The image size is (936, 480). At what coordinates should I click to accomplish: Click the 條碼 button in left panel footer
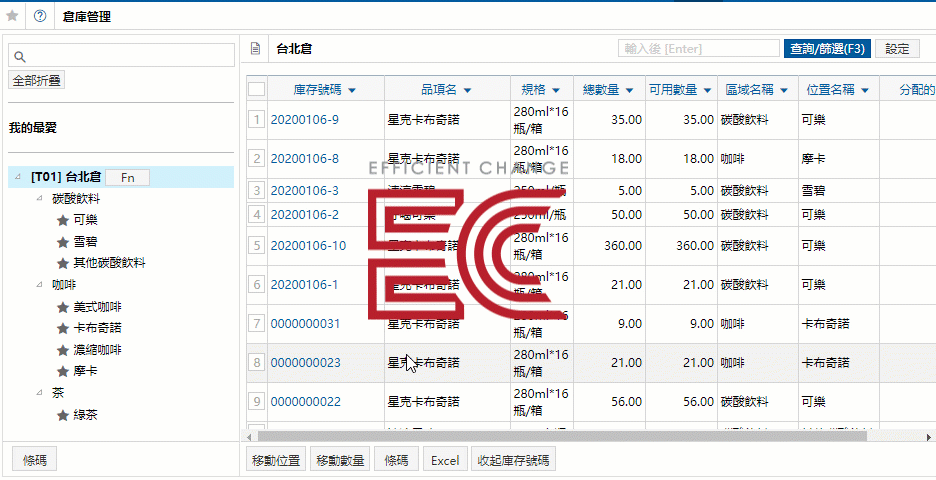click(x=35, y=460)
